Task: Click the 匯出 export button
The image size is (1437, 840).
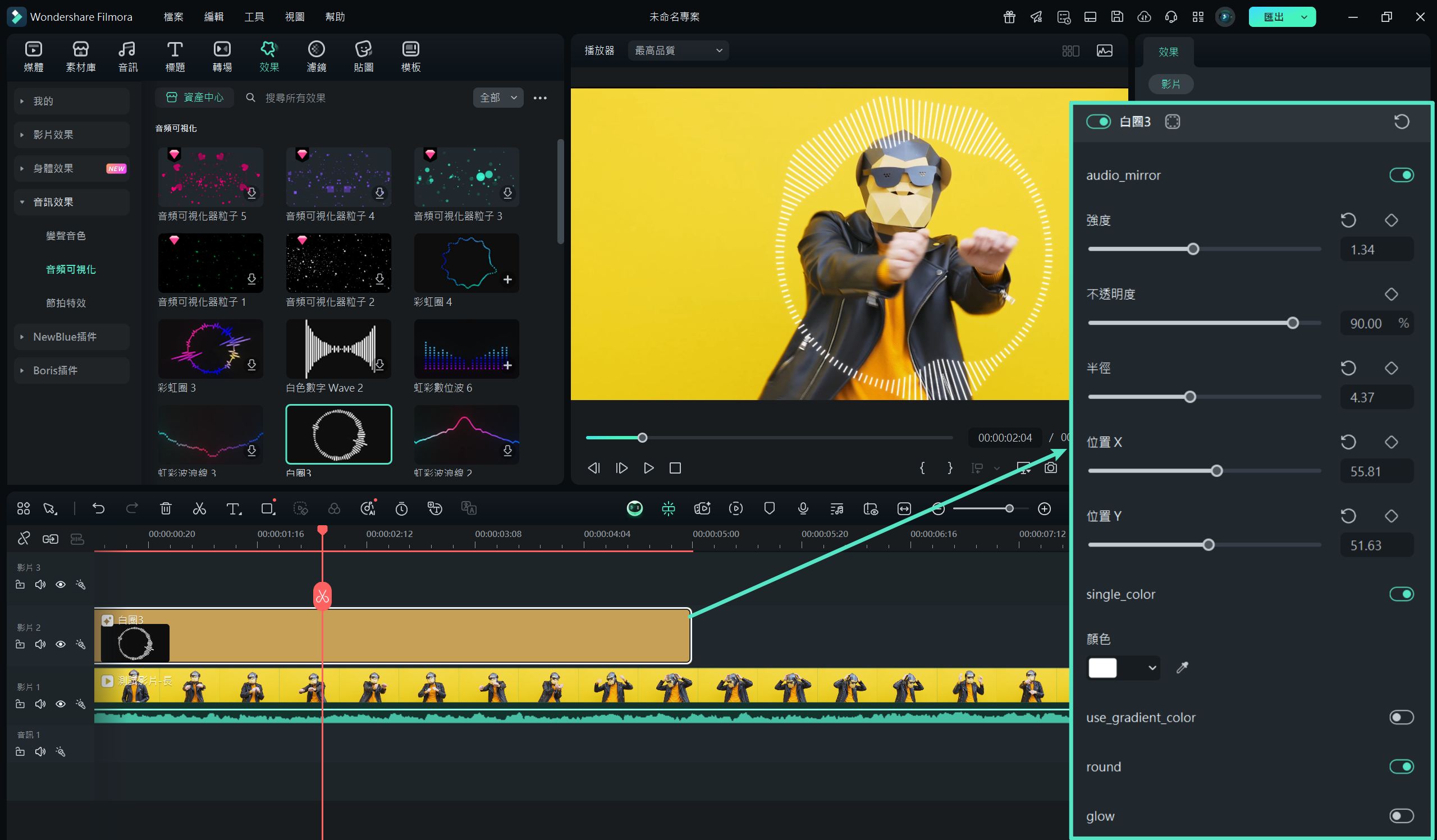Action: pyautogui.click(x=1282, y=16)
